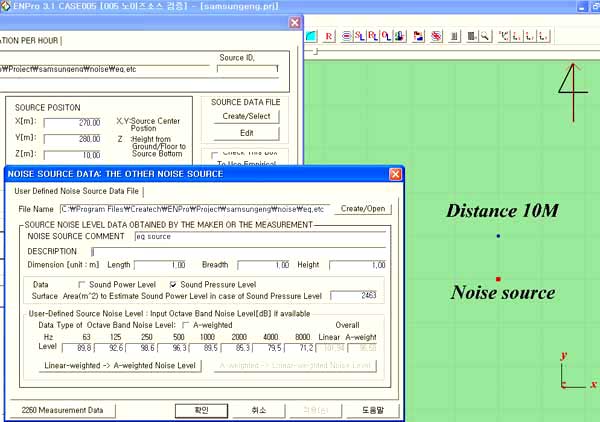Click the 2000 Hz level field
Viewport: 600px width, 422px height.
[x=236, y=348]
